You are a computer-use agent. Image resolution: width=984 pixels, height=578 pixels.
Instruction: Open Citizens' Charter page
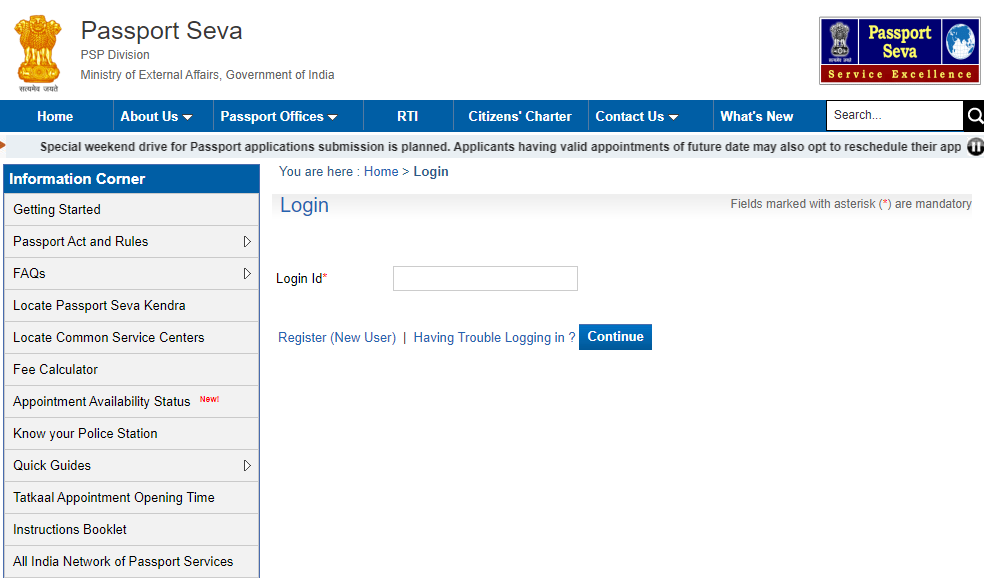tap(520, 116)
